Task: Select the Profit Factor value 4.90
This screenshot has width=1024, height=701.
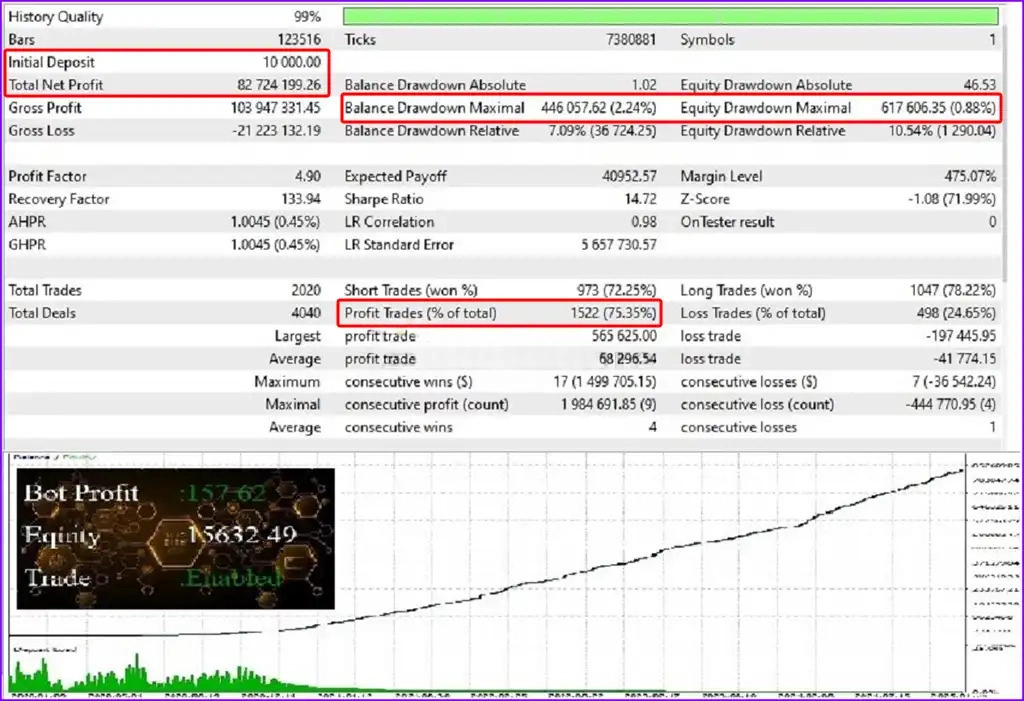Action: 305,176
